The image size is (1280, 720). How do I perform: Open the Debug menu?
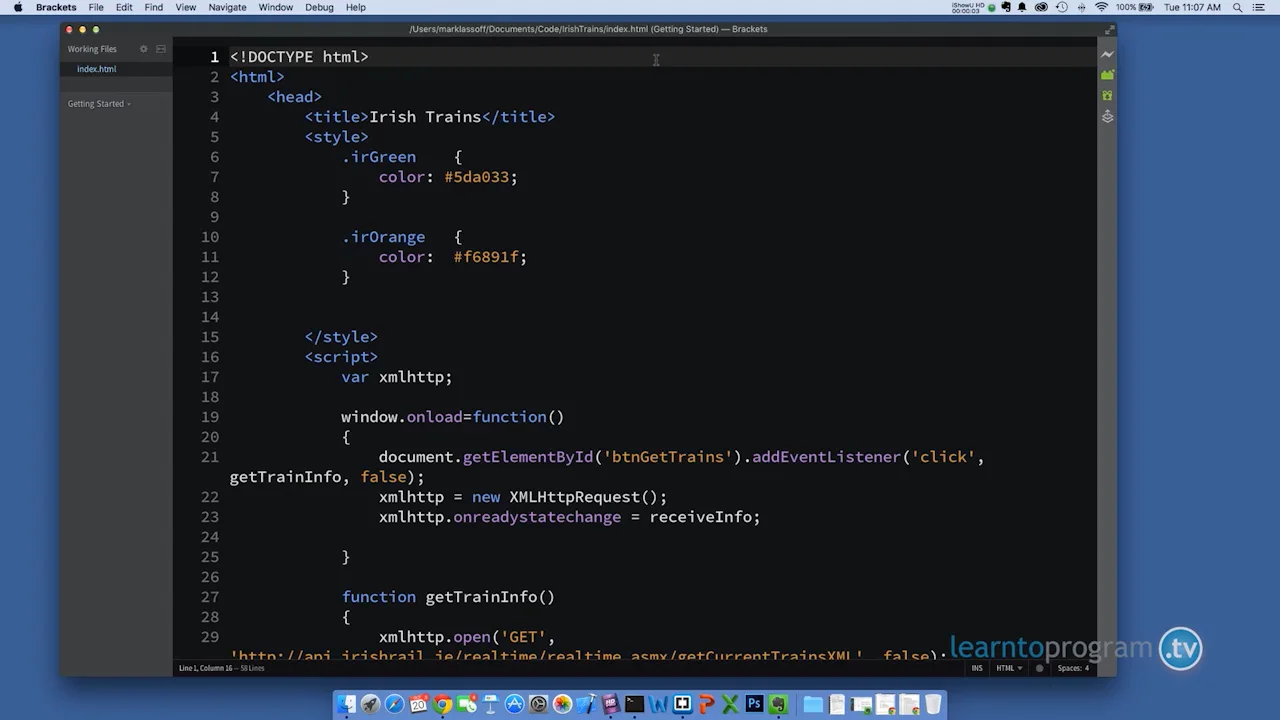319,7
